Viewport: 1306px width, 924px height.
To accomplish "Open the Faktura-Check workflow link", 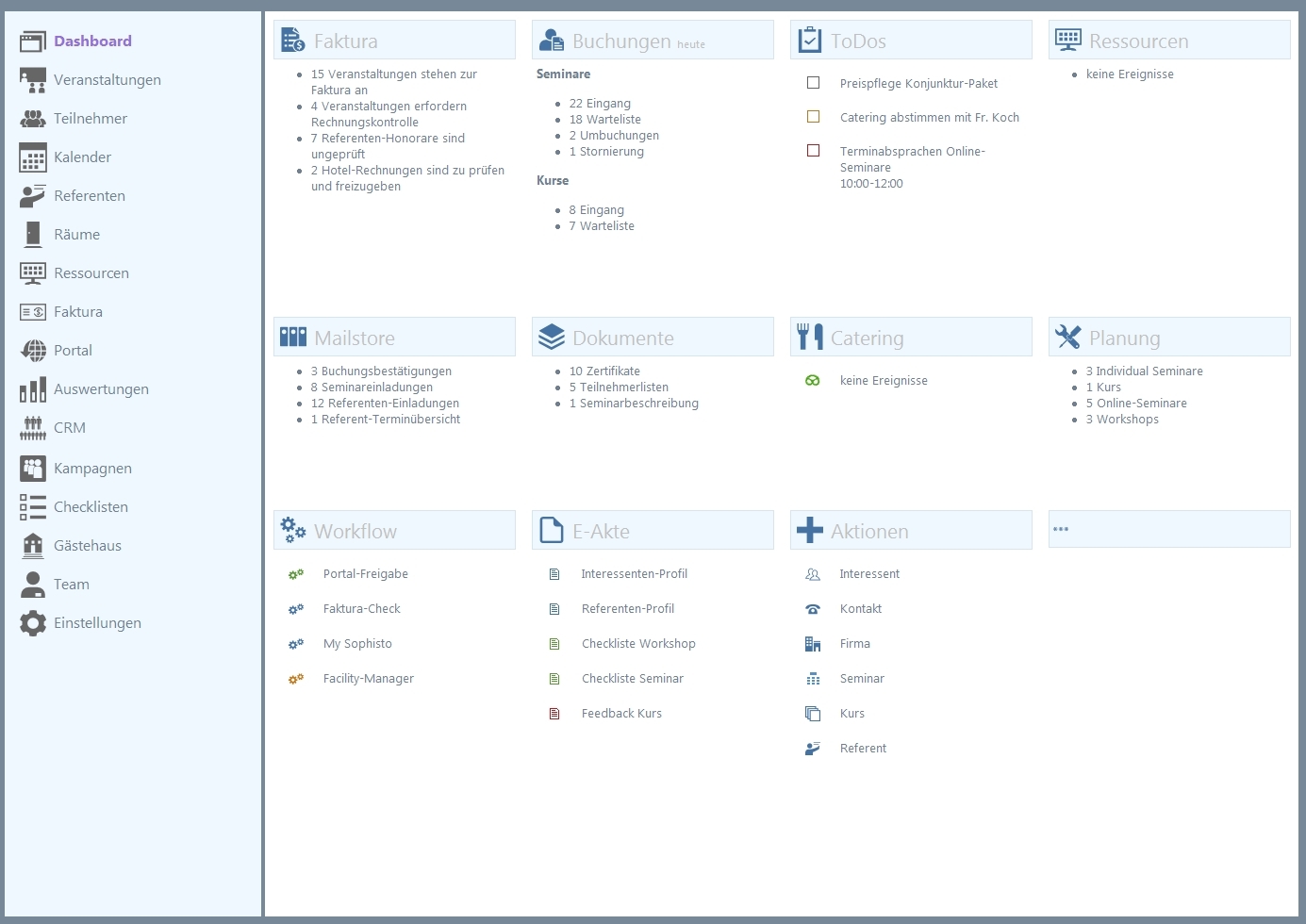I will [362, 609].
